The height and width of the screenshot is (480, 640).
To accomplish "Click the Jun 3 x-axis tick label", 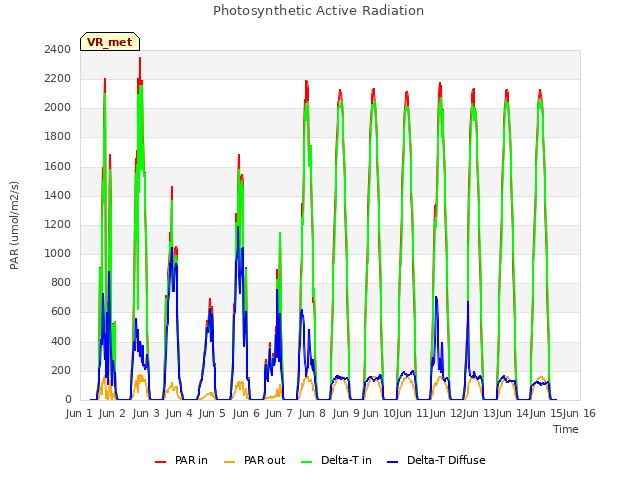I will [146, 413].
